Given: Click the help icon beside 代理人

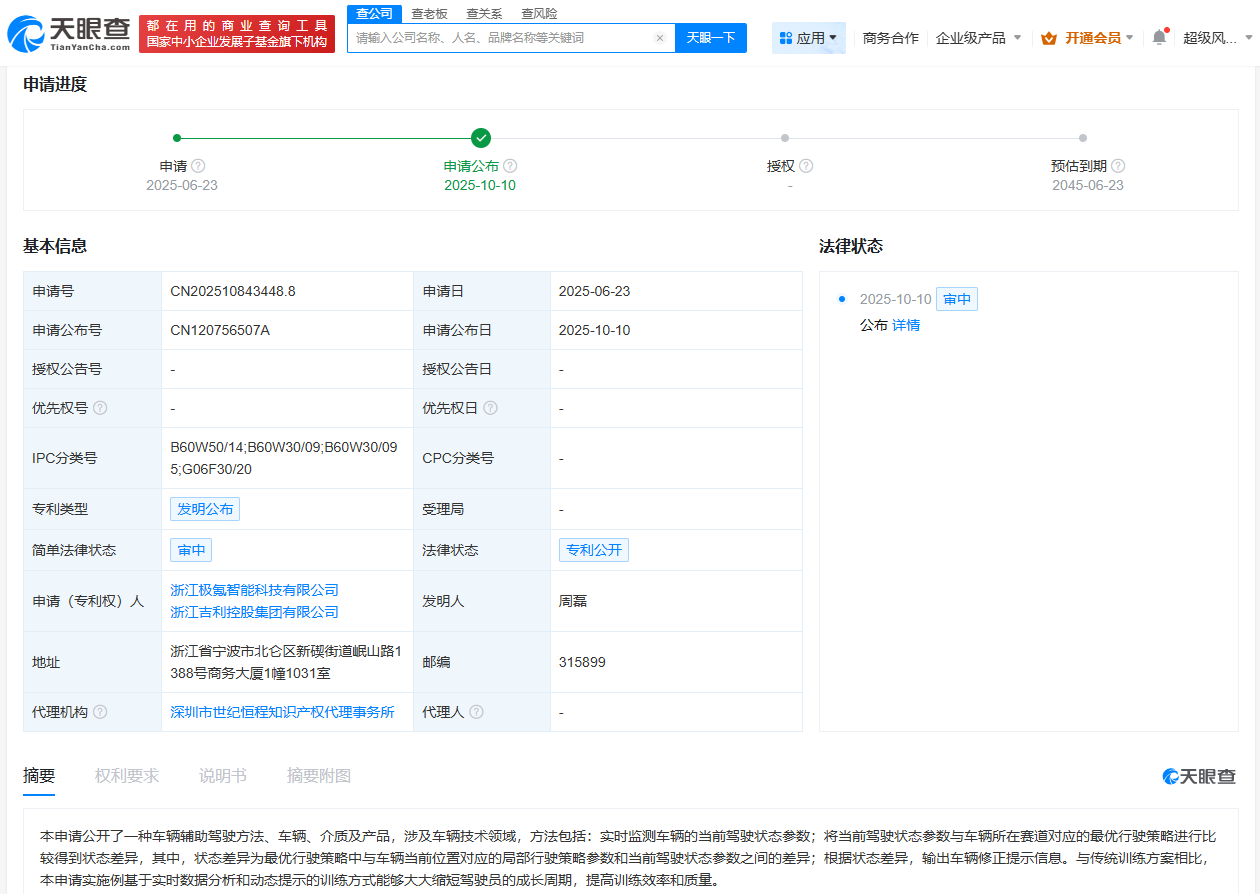Looking at the screenshot, I should (x=476, y=712).
